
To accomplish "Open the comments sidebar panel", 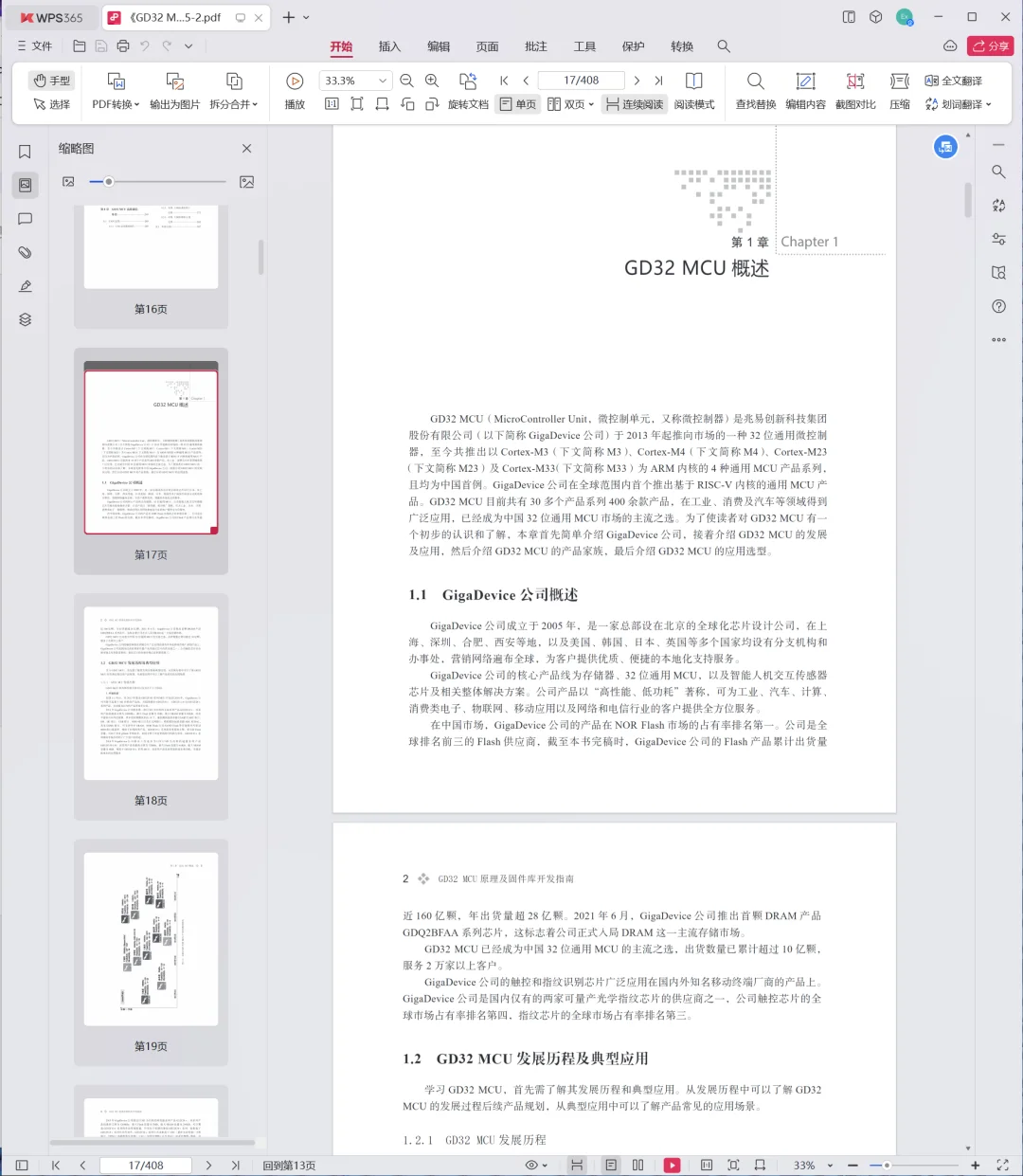I will [x=26, y=219].
